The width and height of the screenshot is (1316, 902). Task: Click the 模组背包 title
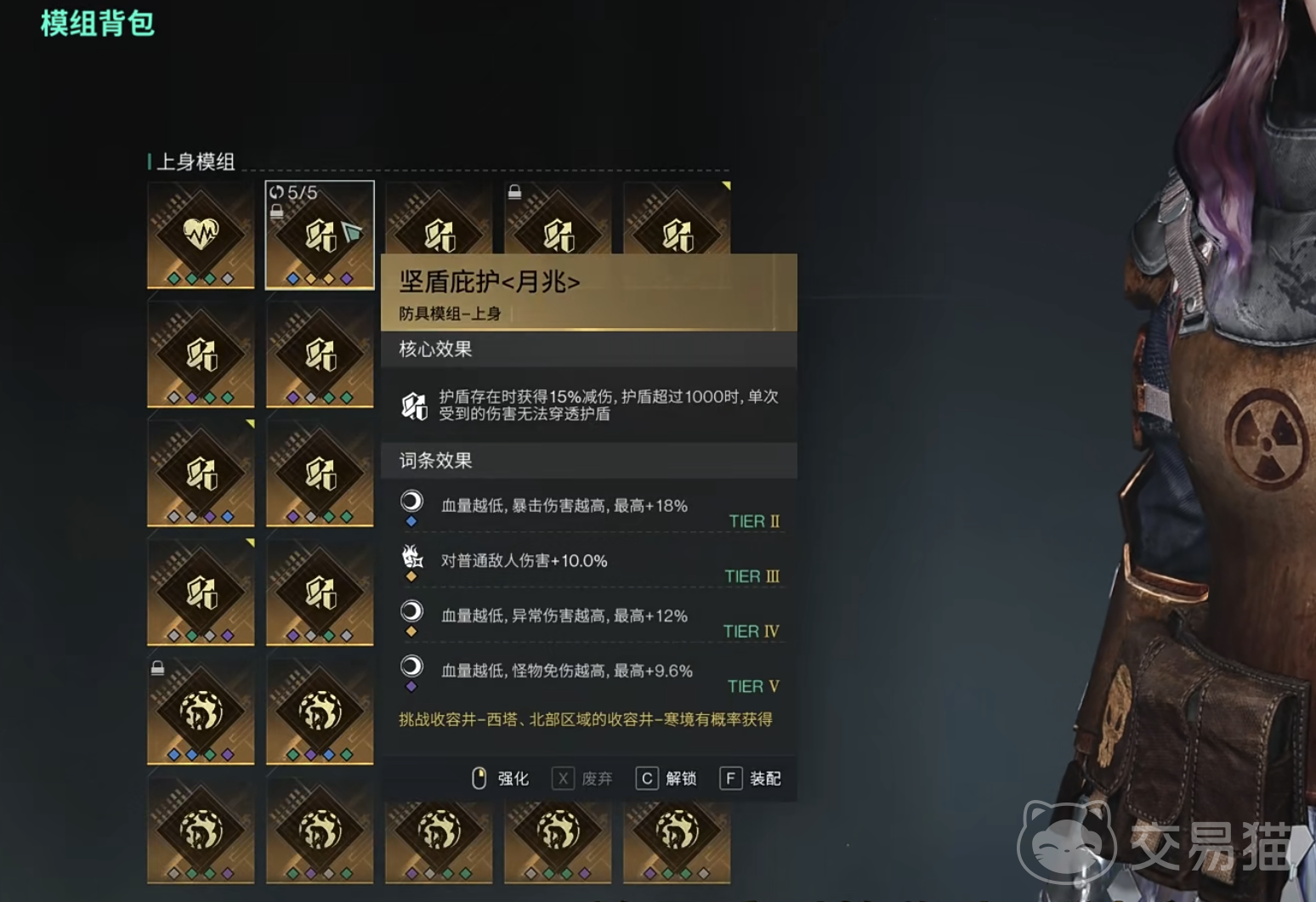(98, 23)
